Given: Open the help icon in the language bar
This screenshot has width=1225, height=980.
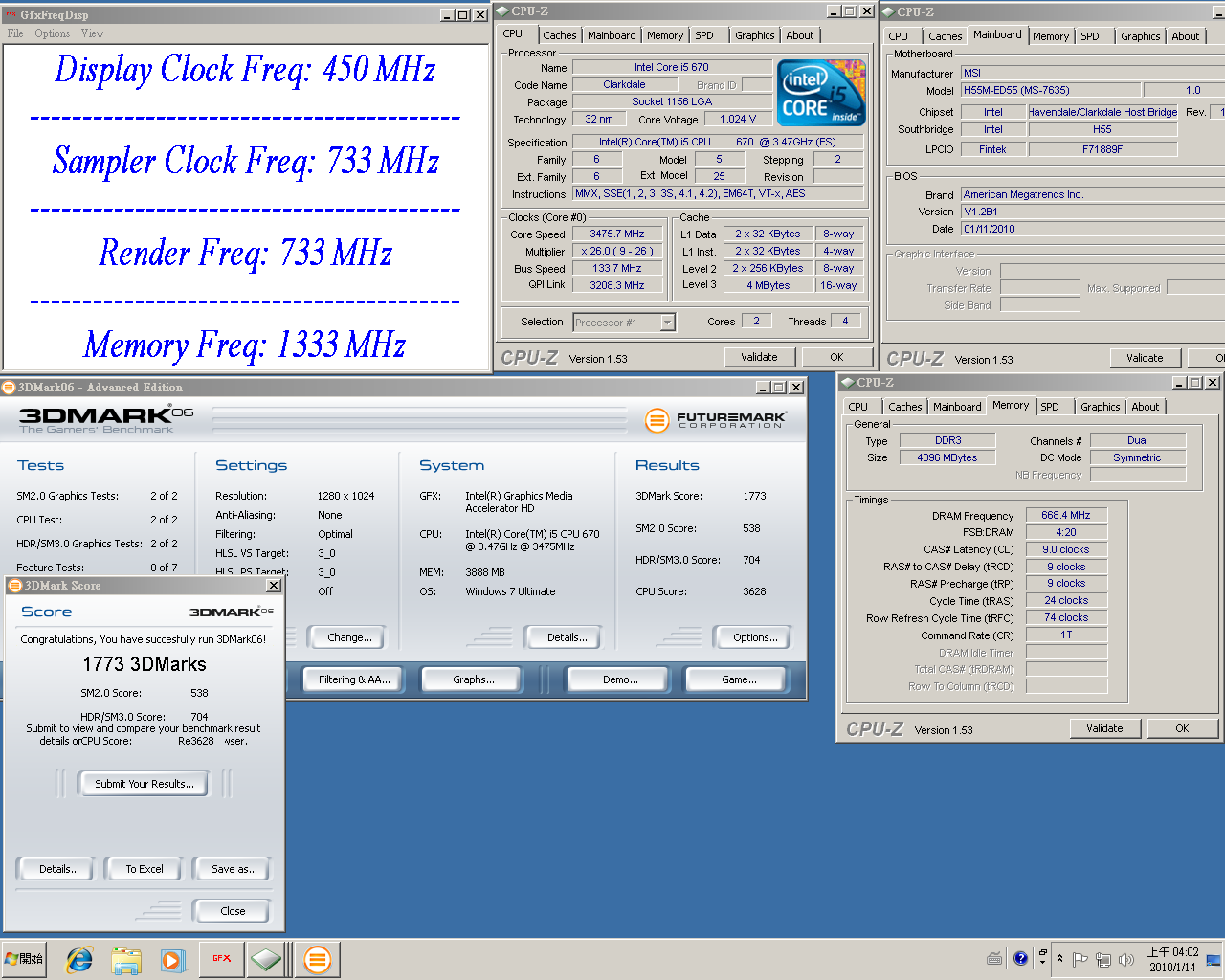Looking at the screenshot, I should (x=1020, y=958).
